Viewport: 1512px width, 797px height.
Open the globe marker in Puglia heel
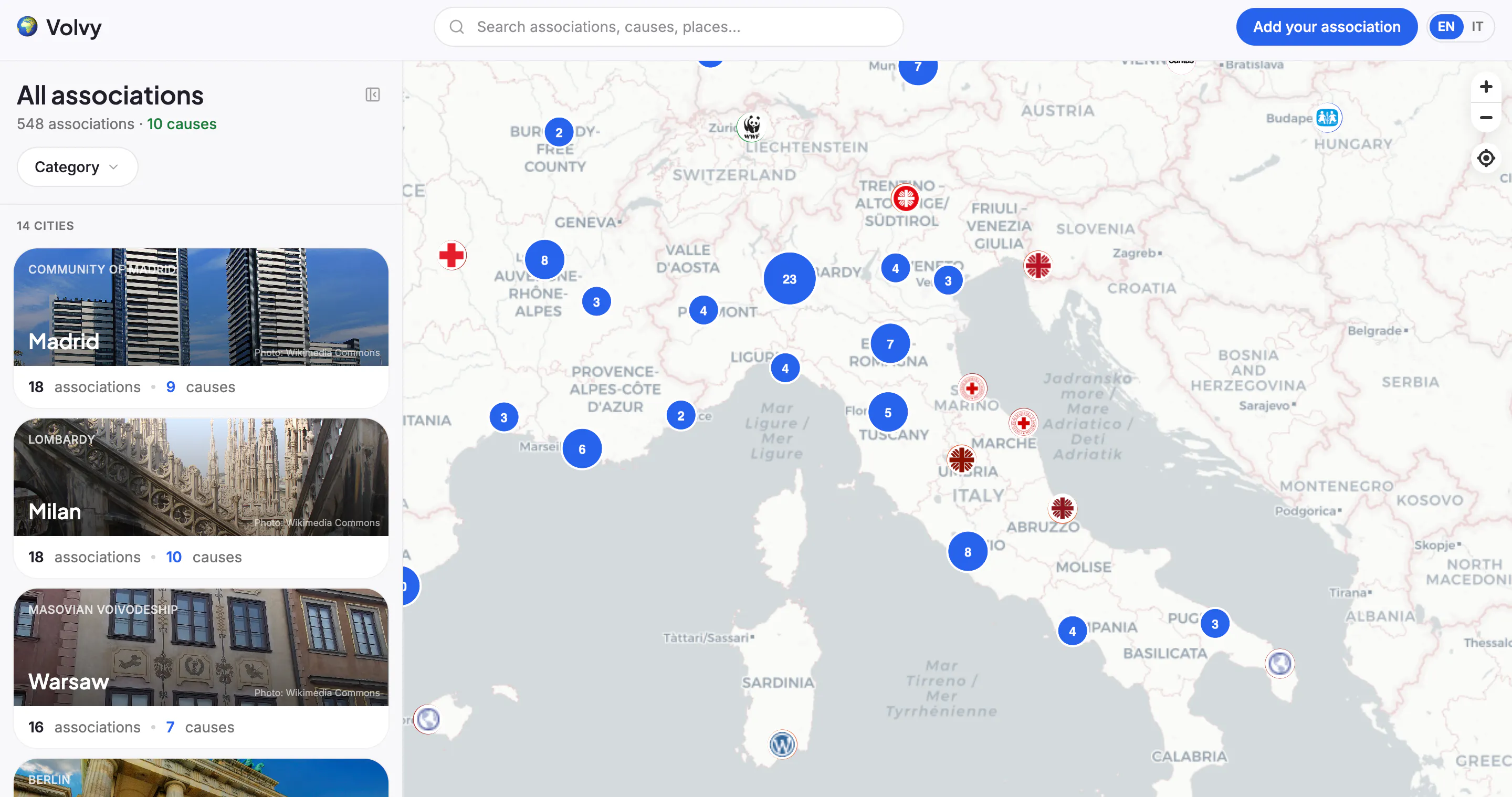click(1279, 664)
